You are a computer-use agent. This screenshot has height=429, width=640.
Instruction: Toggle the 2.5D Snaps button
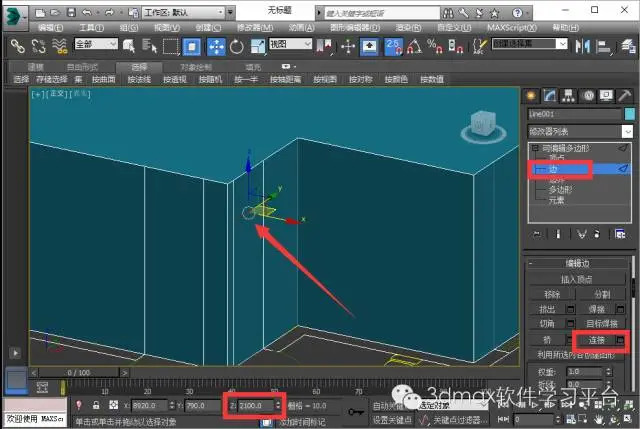tap(393, 46)
